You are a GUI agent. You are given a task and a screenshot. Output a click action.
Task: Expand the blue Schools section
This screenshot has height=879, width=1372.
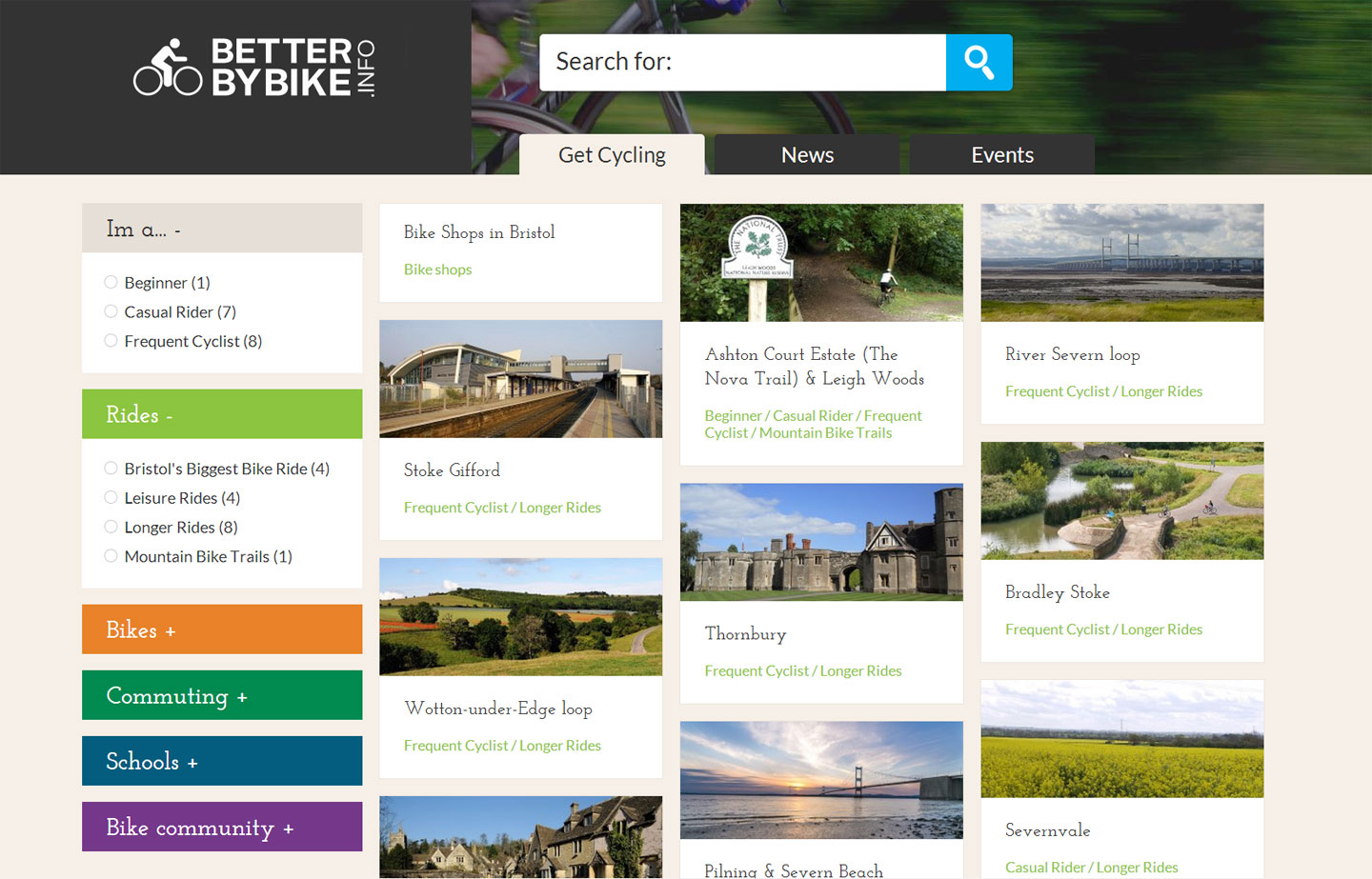[222, 761]
